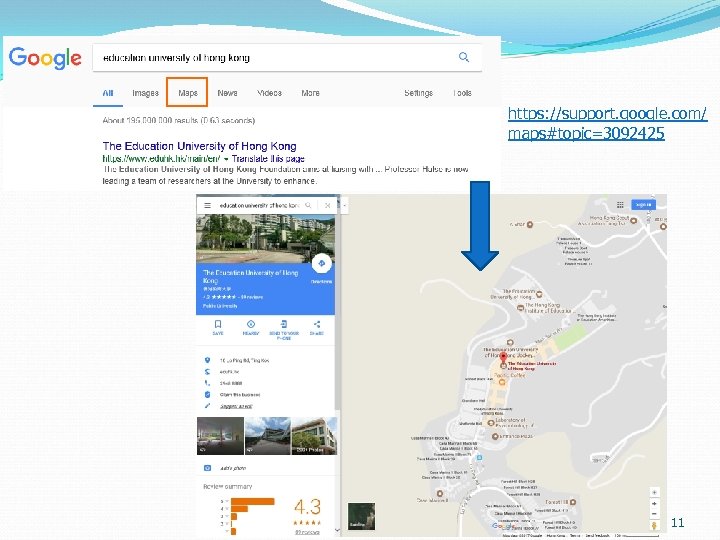Click the side panel scroll down arrow
The width and height of the screenshot is (720, 540).
(x=338, y=530)
